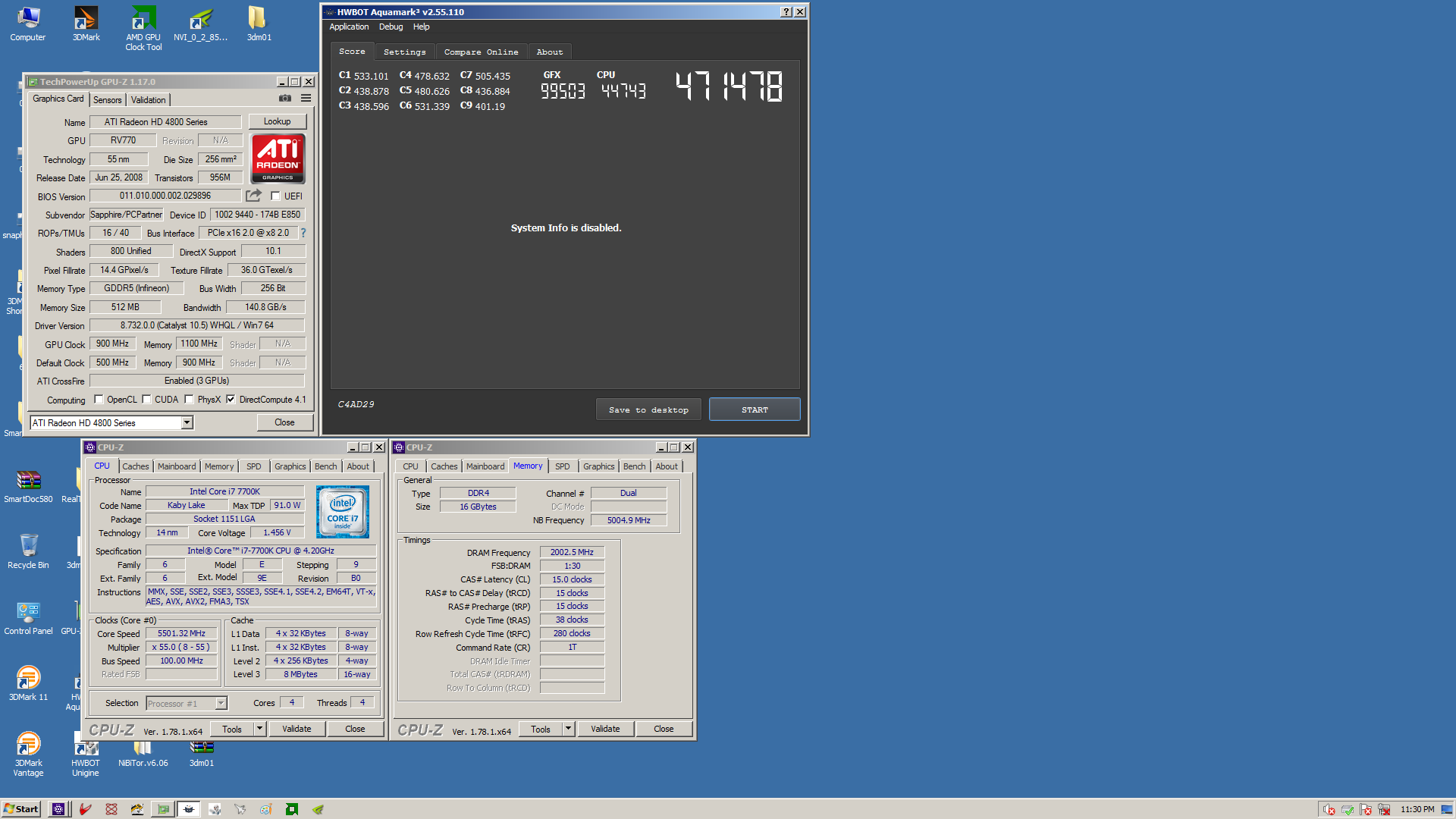The width and height of the screenshot is (1456, 819).
Task: Open HWBOT Unigine desktop shortcut
Action: (x=86, y=754)
